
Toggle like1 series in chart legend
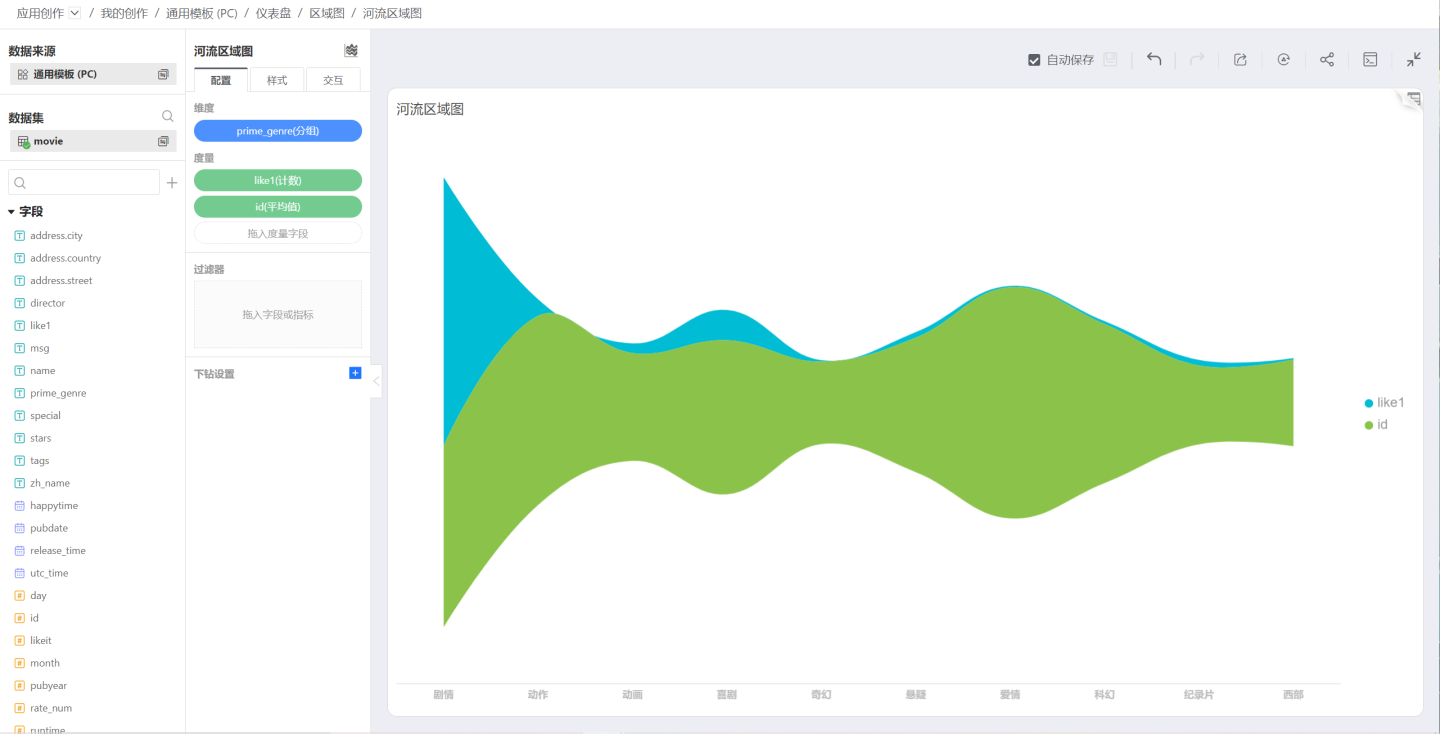pos(1385,402)
